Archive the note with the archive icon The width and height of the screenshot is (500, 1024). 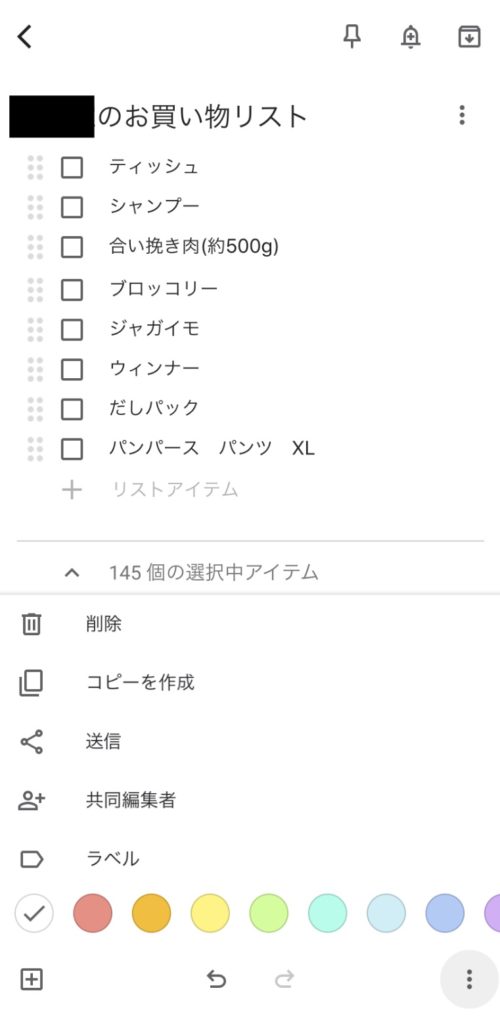click(x=469, y=37)
